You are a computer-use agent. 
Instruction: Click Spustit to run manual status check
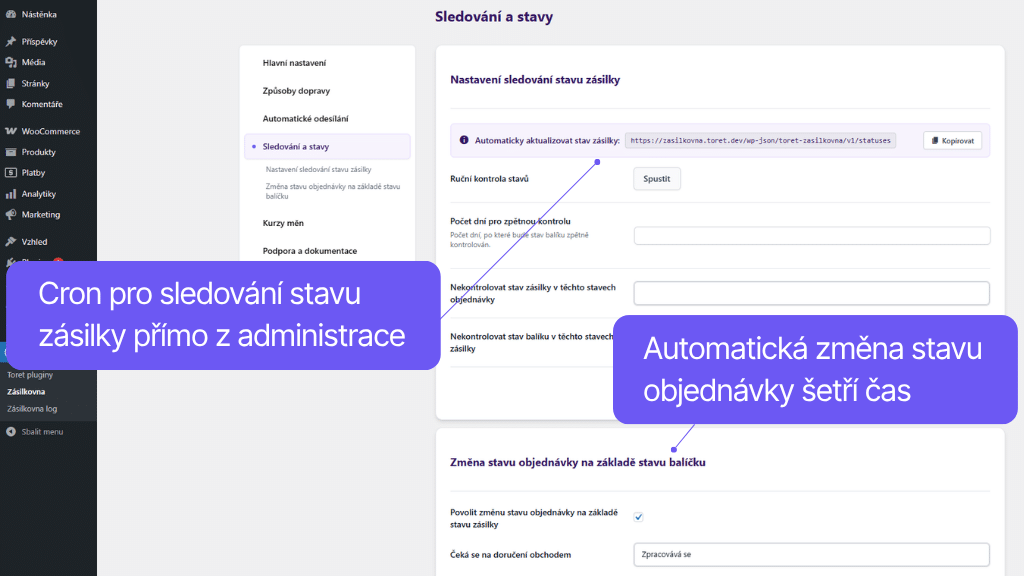pos(656,178)
